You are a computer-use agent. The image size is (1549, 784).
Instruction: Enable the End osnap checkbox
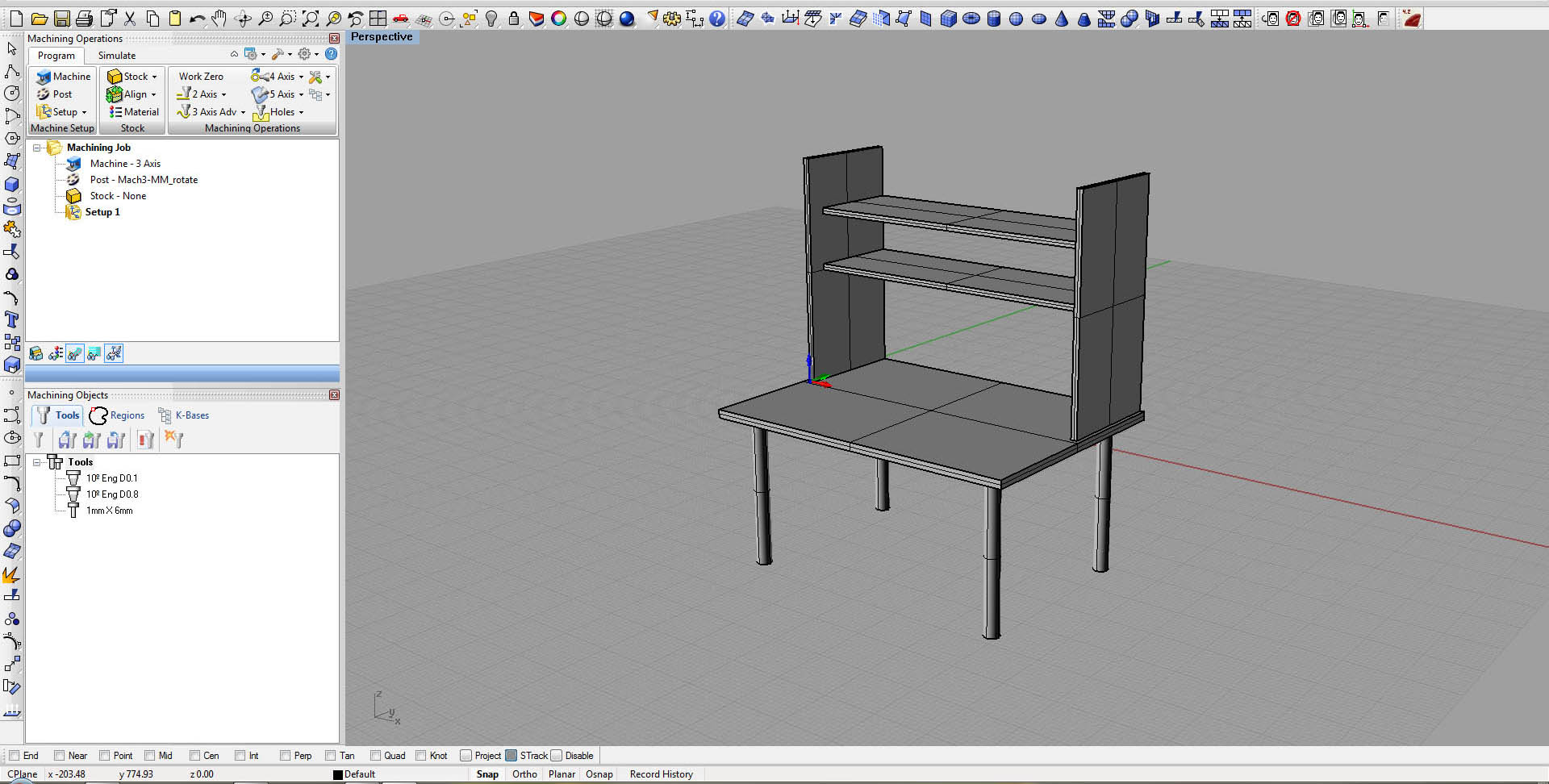click(x=14, y=756)
